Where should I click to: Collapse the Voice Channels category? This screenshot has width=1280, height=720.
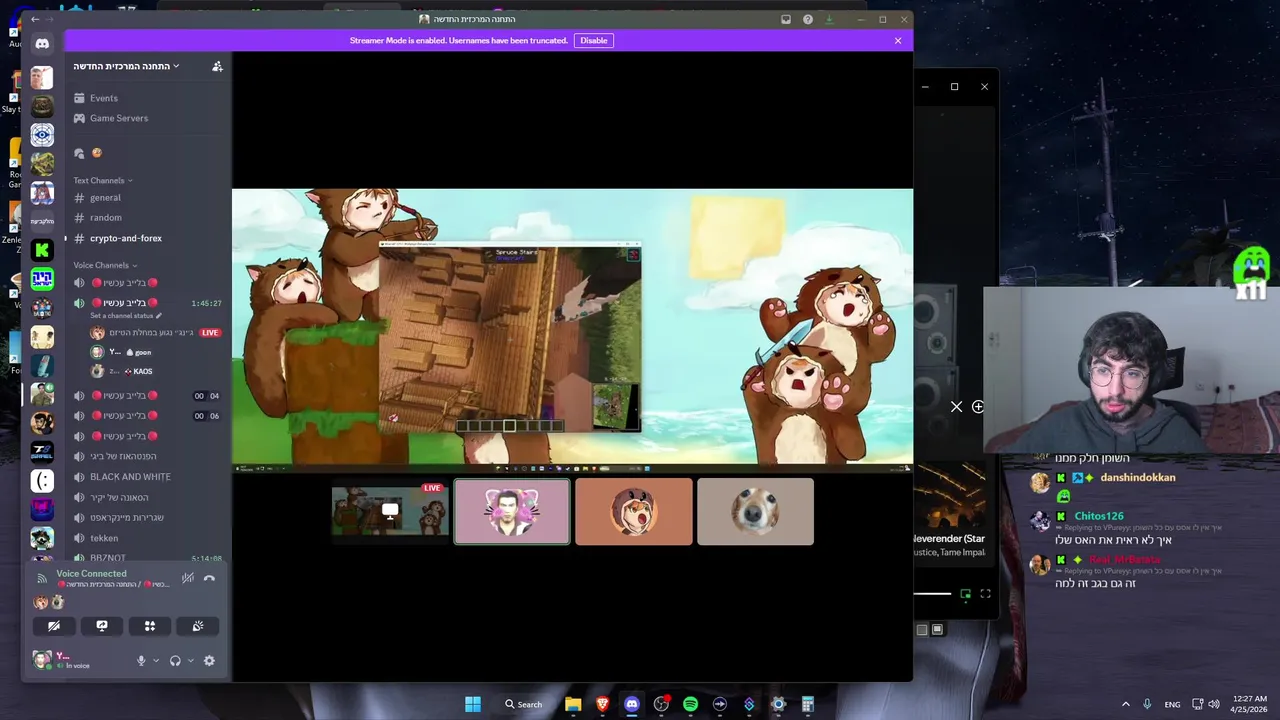(x=105, y=266)
